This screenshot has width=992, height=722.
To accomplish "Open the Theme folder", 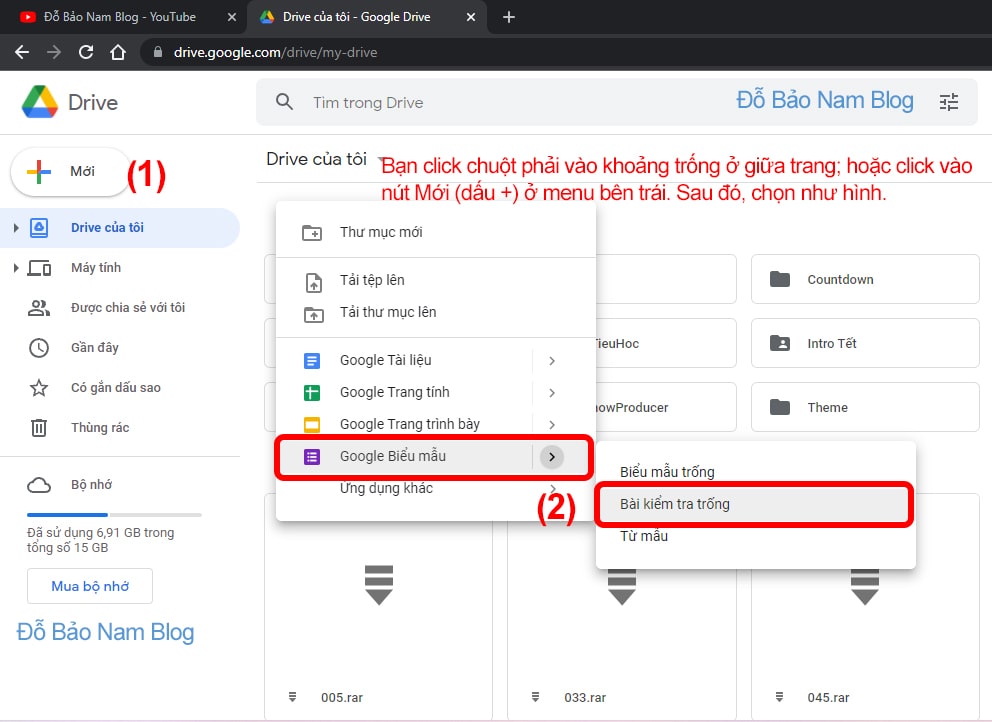I will tap(865, 407).
